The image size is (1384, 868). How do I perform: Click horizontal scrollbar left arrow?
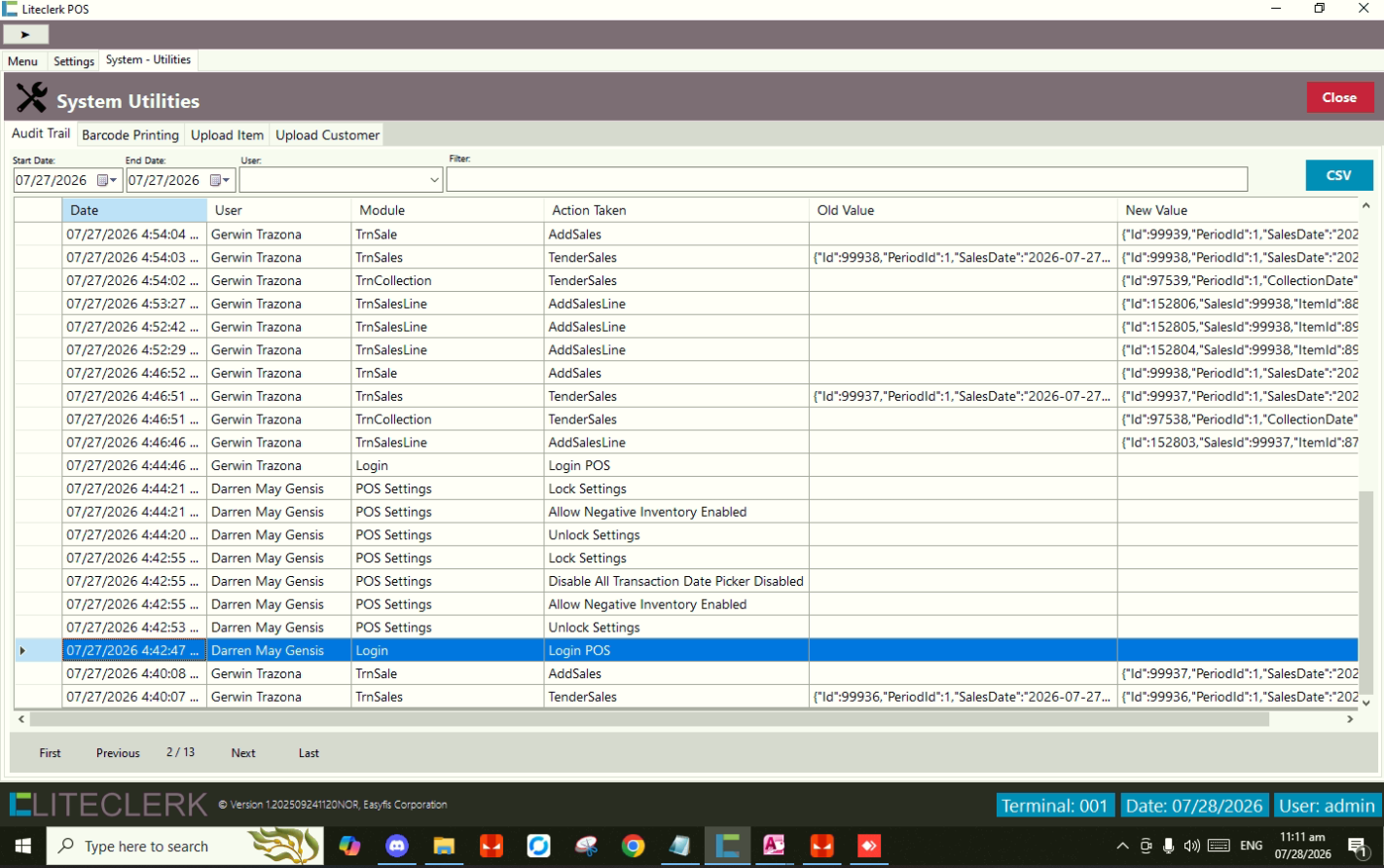(21, 719)
